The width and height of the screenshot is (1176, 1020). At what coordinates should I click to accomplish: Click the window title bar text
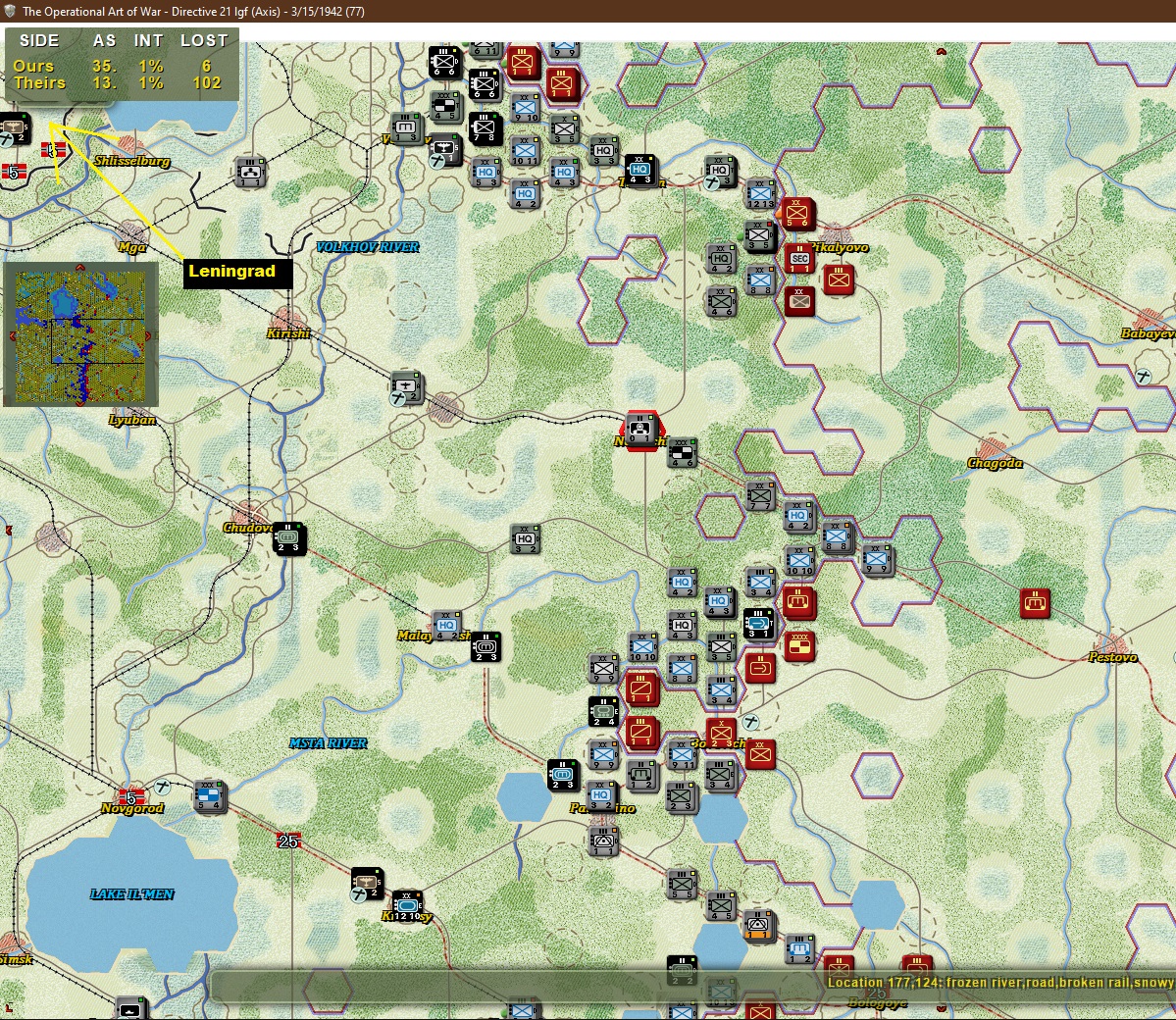193,11
